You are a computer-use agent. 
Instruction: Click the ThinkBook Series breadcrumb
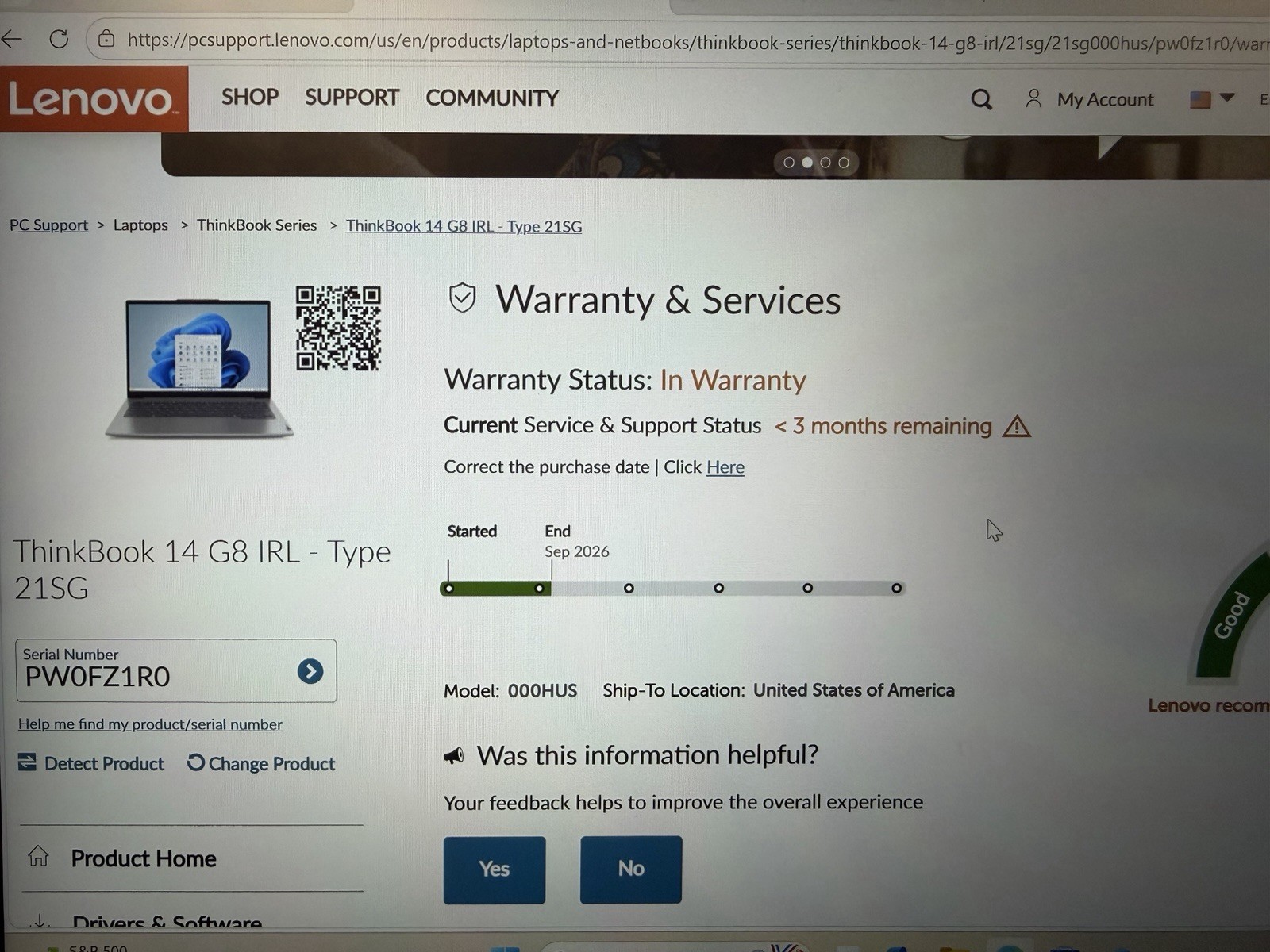[256, 225]
